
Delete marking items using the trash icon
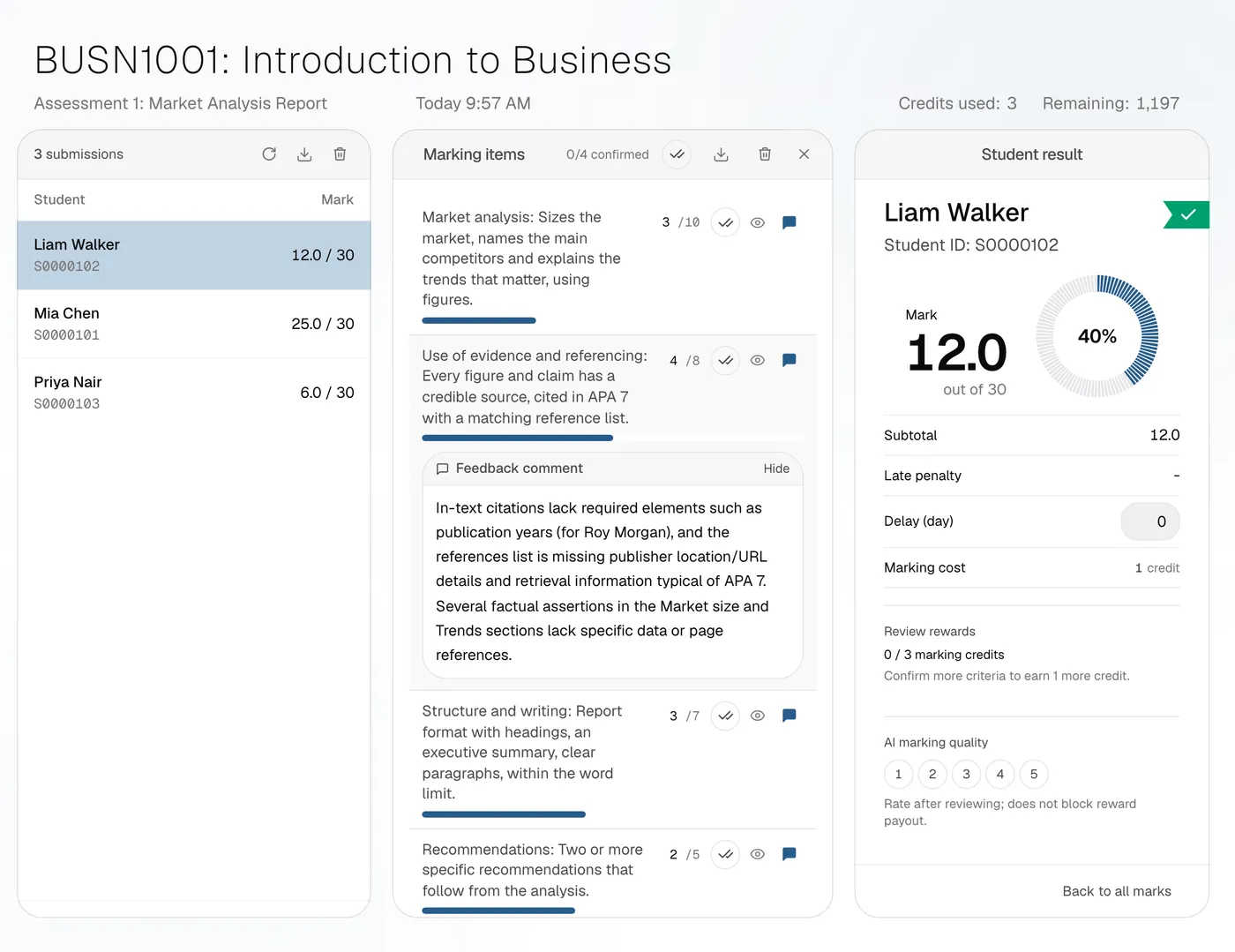pos(765,154)
